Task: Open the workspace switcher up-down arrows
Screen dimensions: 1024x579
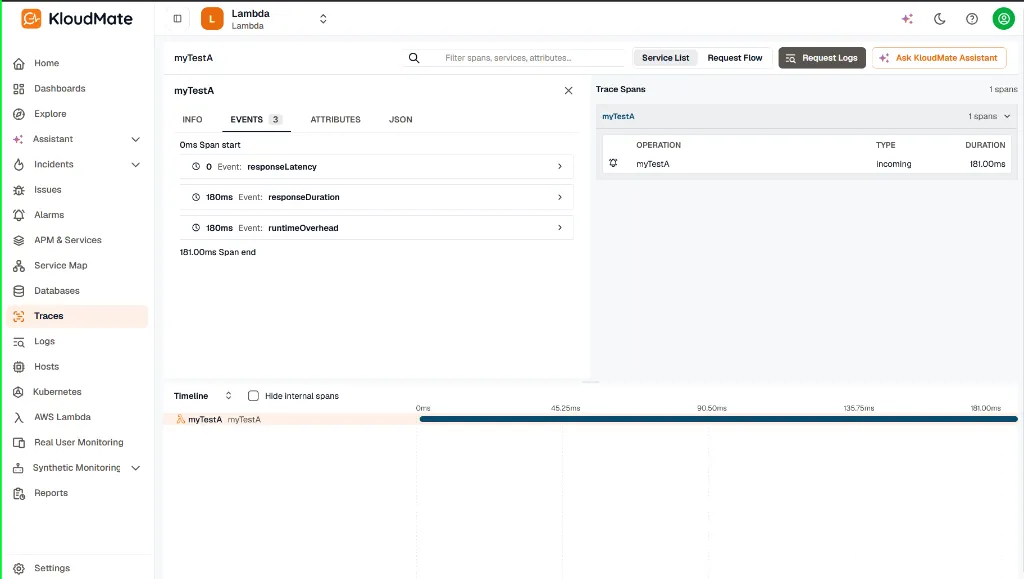Action: click(323, 19)
